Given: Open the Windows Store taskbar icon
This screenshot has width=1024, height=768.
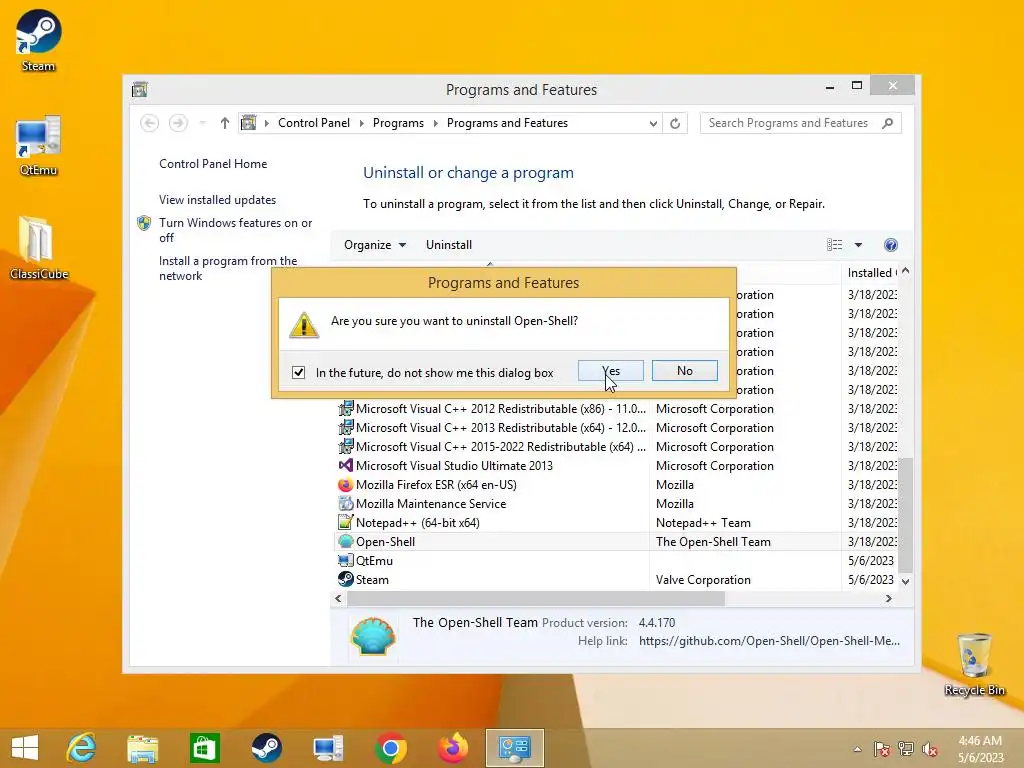Looking at the screenshot, I should (x=204, y=748).
